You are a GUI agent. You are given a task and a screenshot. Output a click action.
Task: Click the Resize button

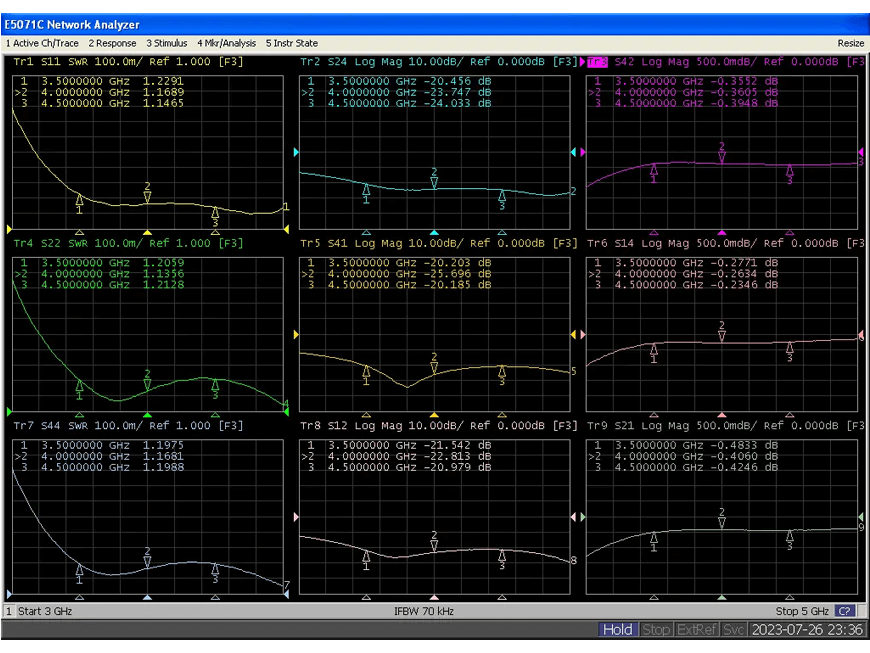(850, 43)
